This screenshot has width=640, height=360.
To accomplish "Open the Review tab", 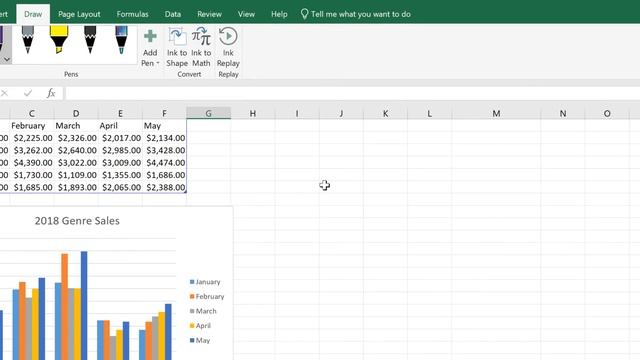I will pyautogui.click(x=209, y=14).
